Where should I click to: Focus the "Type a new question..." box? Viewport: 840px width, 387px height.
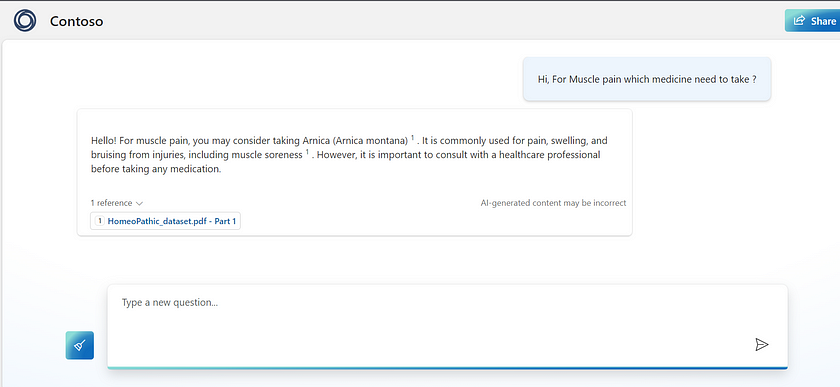pyautogui.click(x=447, y=326)
